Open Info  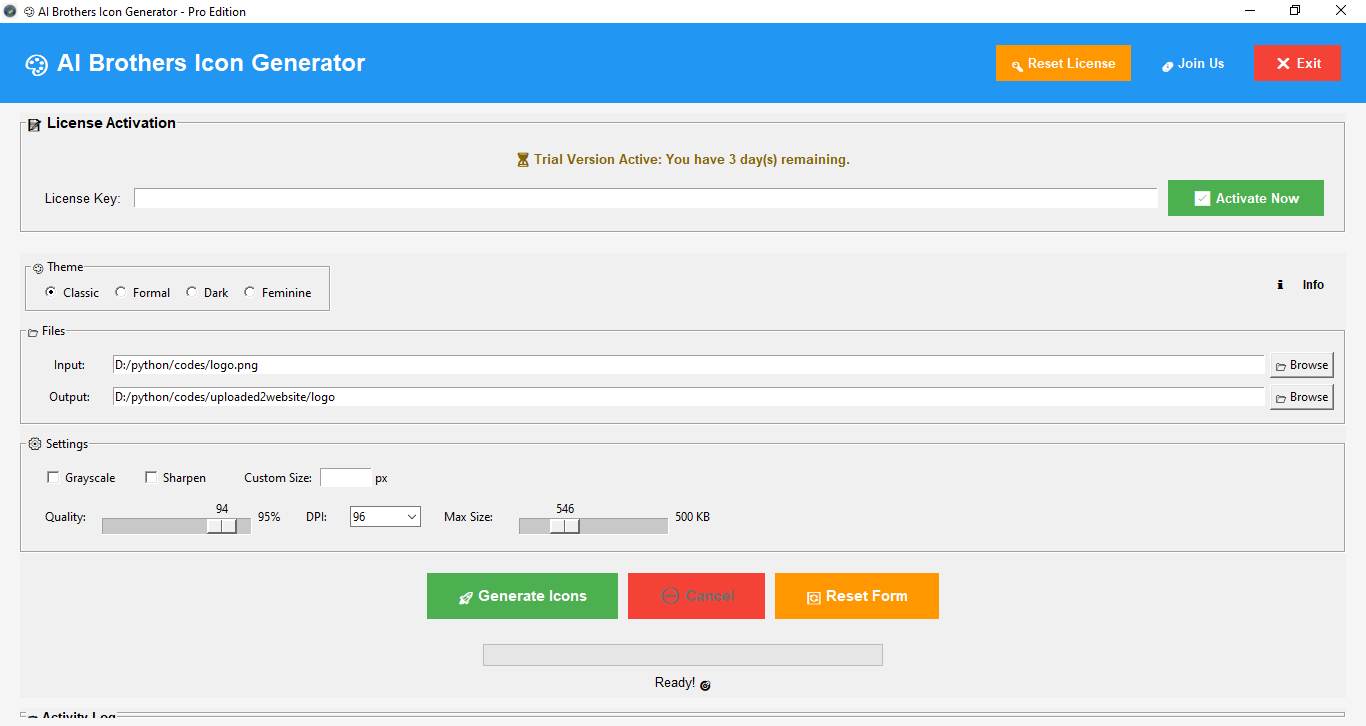1300,285
